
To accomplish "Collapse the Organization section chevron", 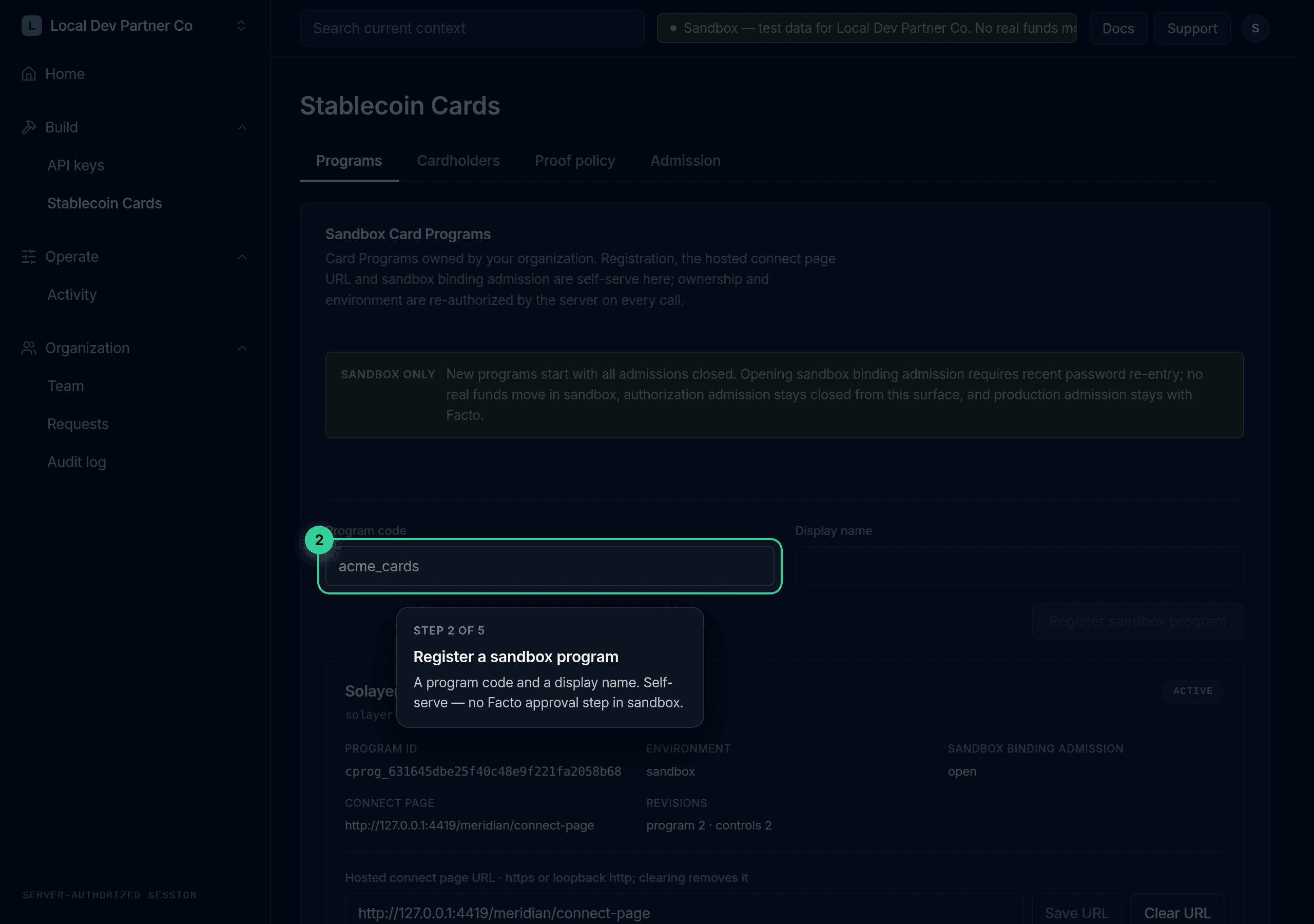I will [242, 348].
